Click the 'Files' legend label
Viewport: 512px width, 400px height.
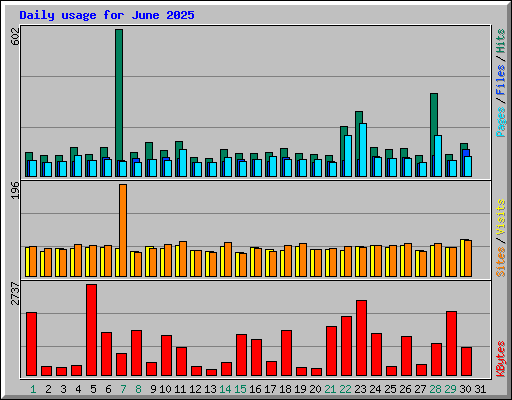pos(500,80)
